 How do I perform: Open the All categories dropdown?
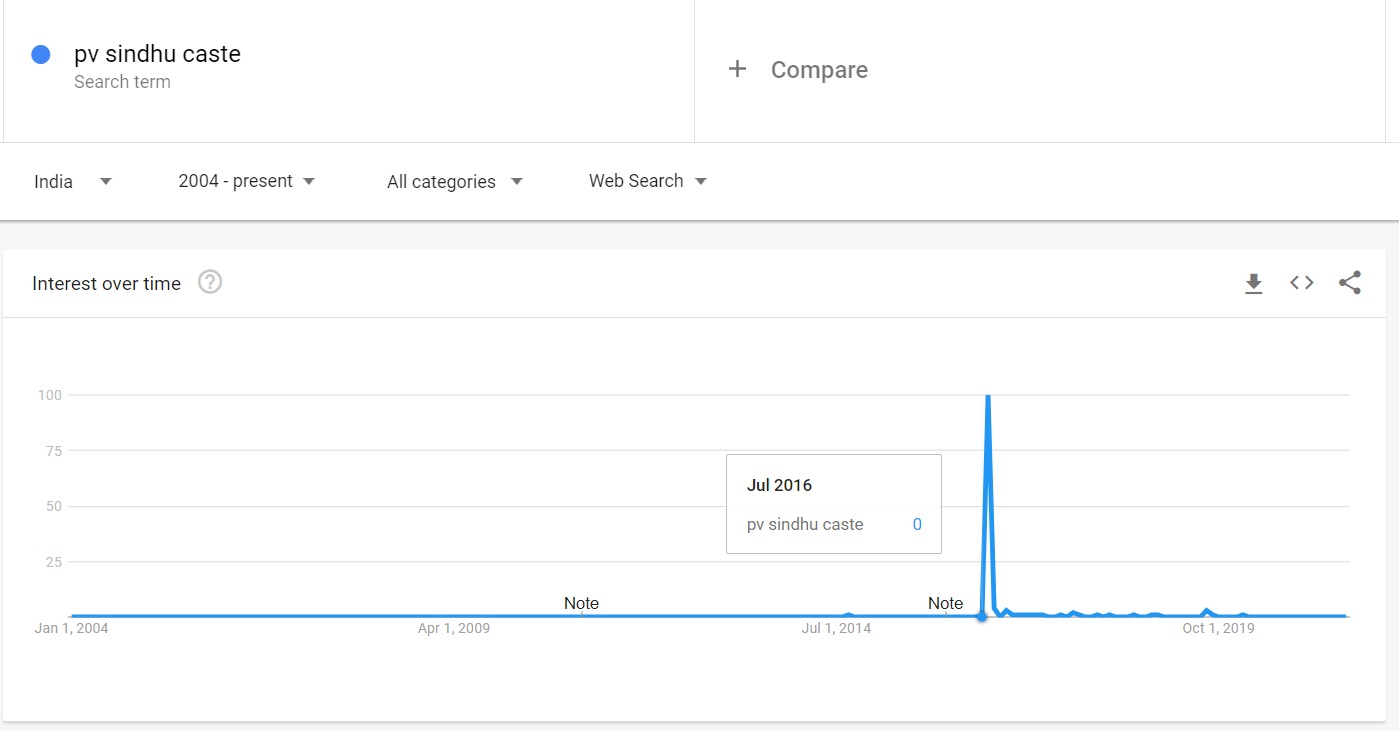(x=454, y=181)
